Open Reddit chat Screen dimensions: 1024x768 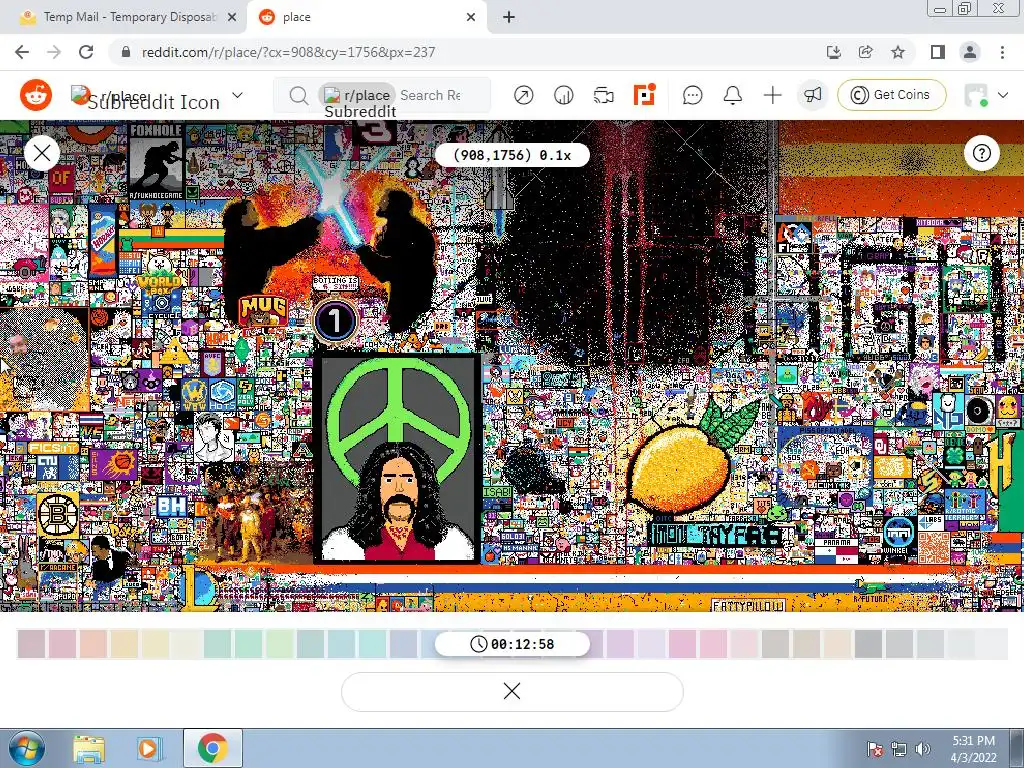point(692,95)
